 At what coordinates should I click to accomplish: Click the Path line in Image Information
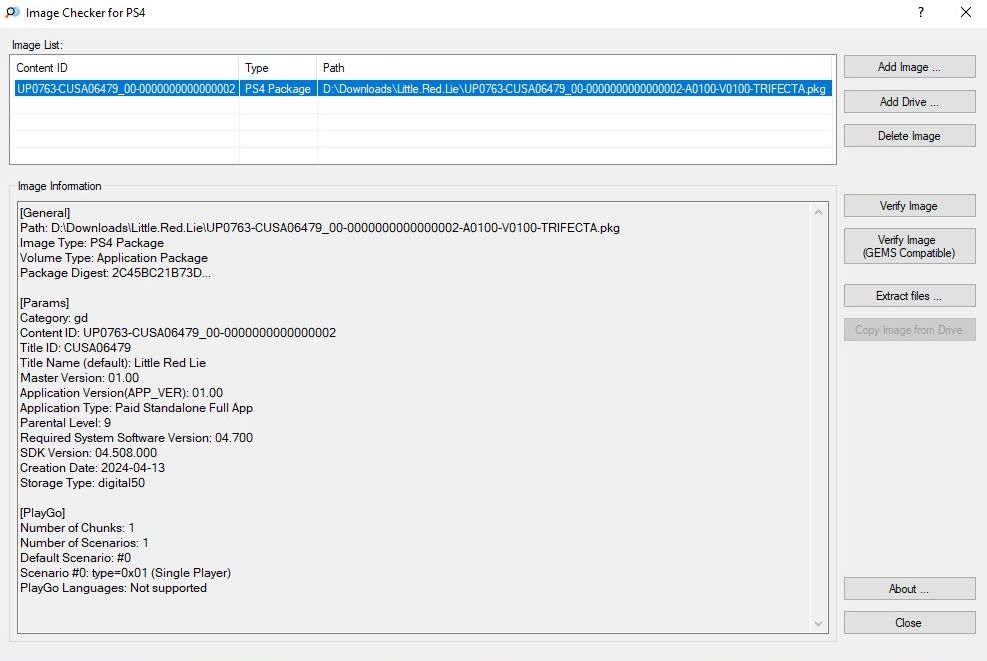pos(320,228)
